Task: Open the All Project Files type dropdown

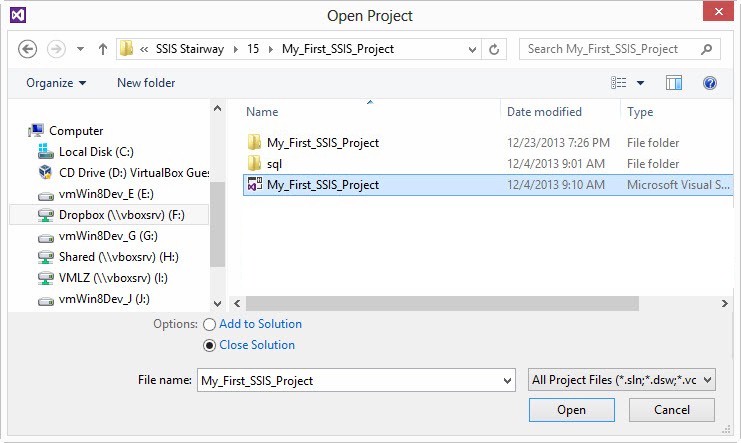Action: pyautogui.click(x=622, y=380)
